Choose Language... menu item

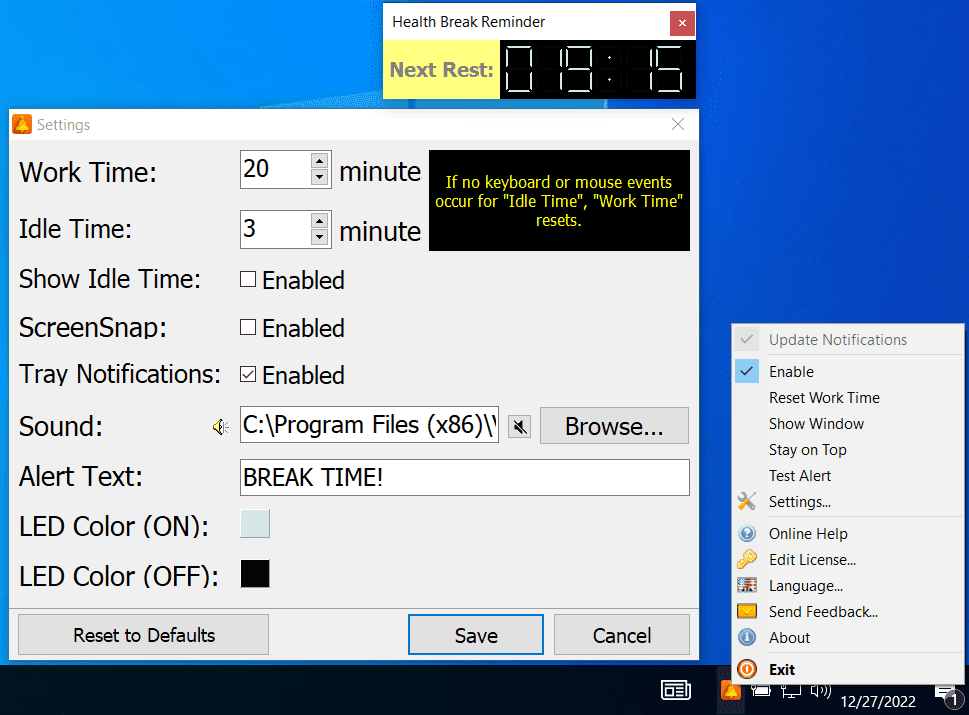[805, 585]
